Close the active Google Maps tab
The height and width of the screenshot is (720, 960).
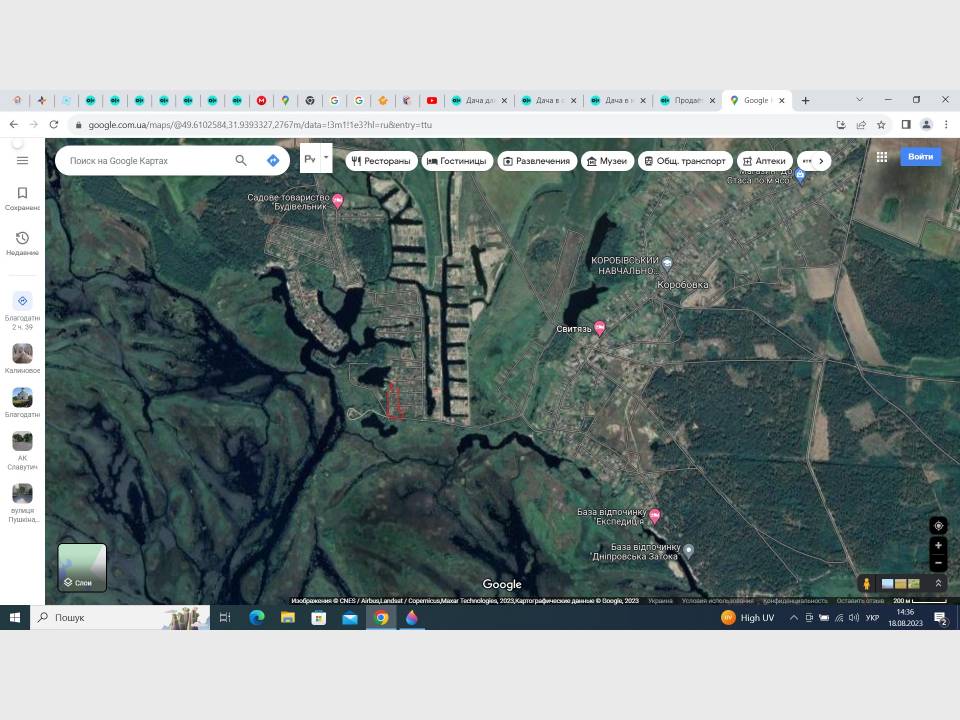(782, 100)
